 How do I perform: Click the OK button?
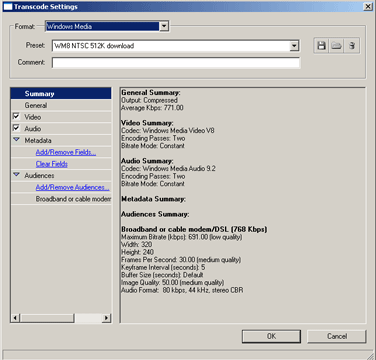click(271, 336)
